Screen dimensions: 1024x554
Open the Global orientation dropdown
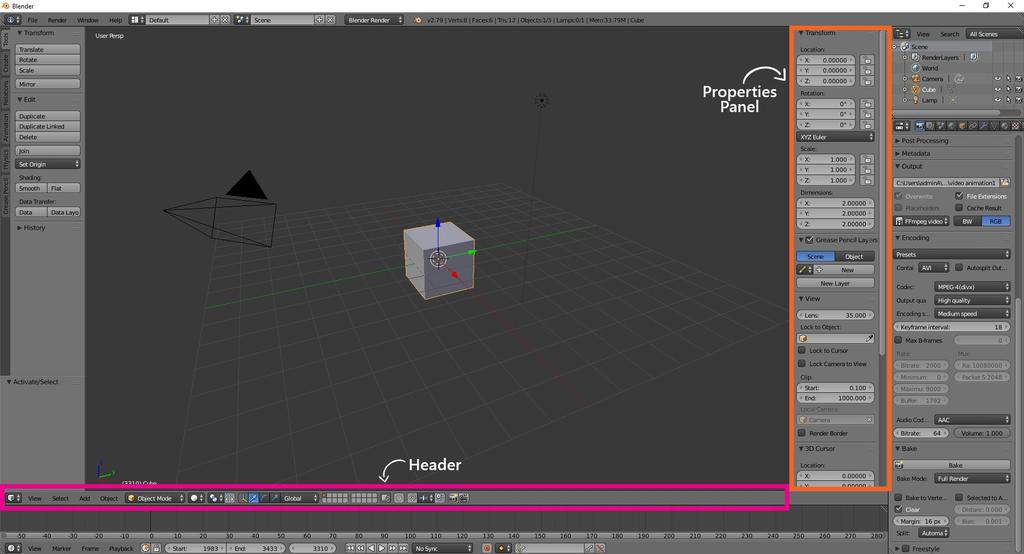300,498
